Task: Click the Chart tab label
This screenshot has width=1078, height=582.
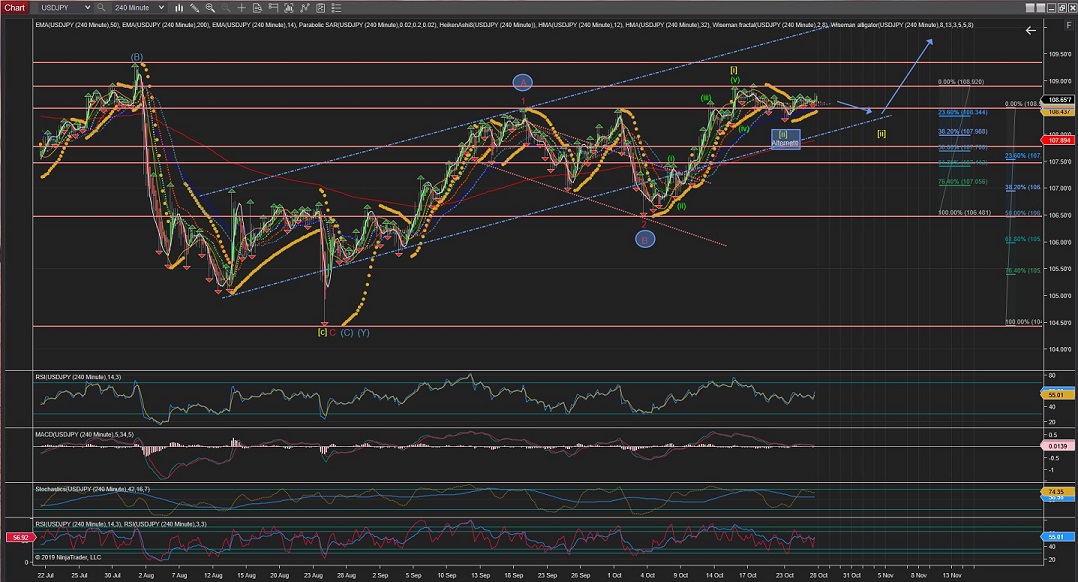Action: coord(15,7)
